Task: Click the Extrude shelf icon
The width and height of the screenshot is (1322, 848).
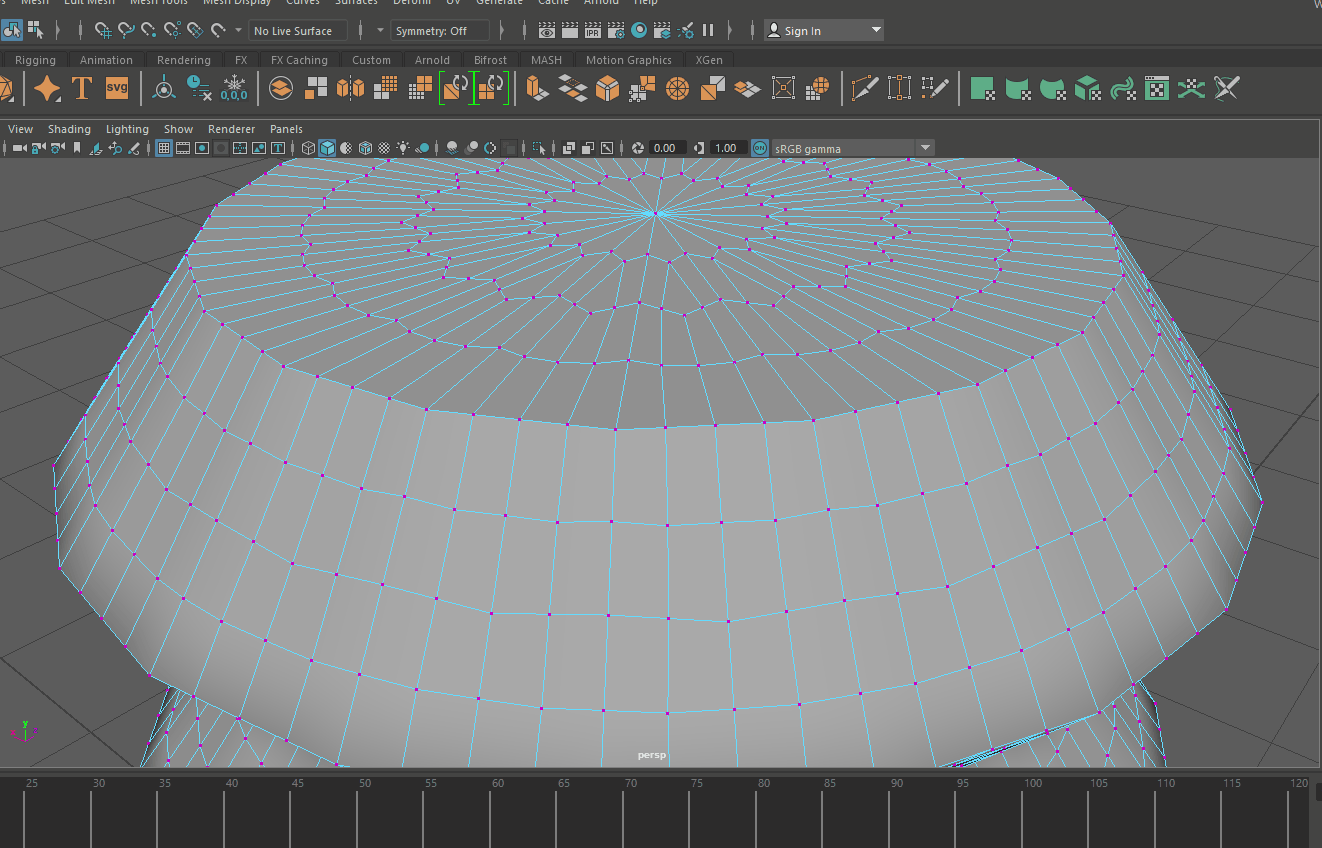Action: [x=538, y=88]
